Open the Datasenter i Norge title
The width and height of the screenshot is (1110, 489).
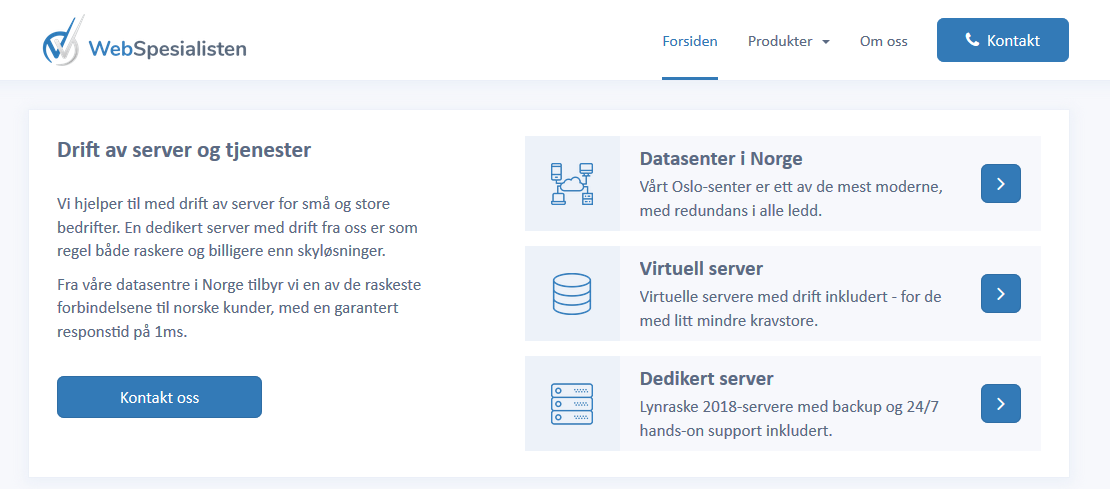coord(720,159)
